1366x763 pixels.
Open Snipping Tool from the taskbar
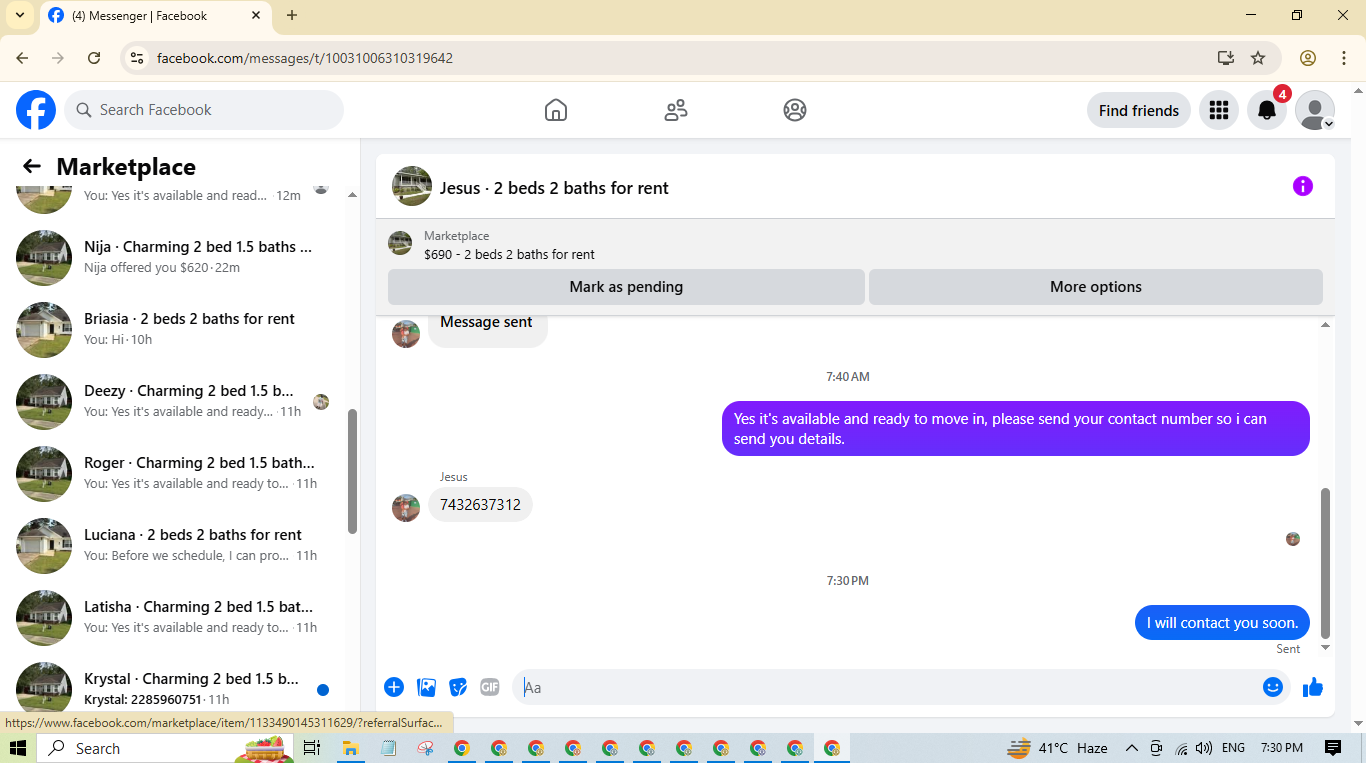(425, 748)
